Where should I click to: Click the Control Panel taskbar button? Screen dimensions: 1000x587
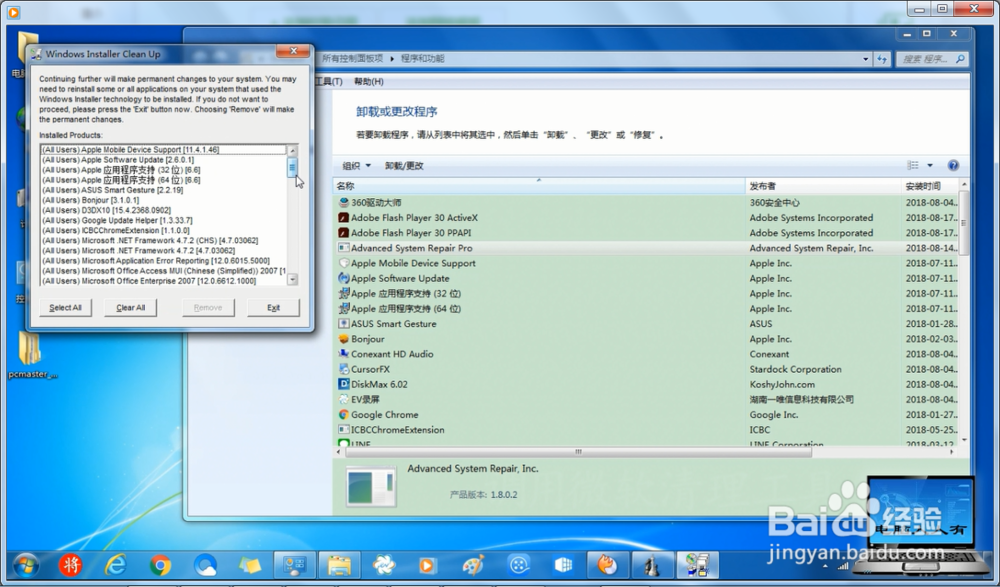(295, 565)
